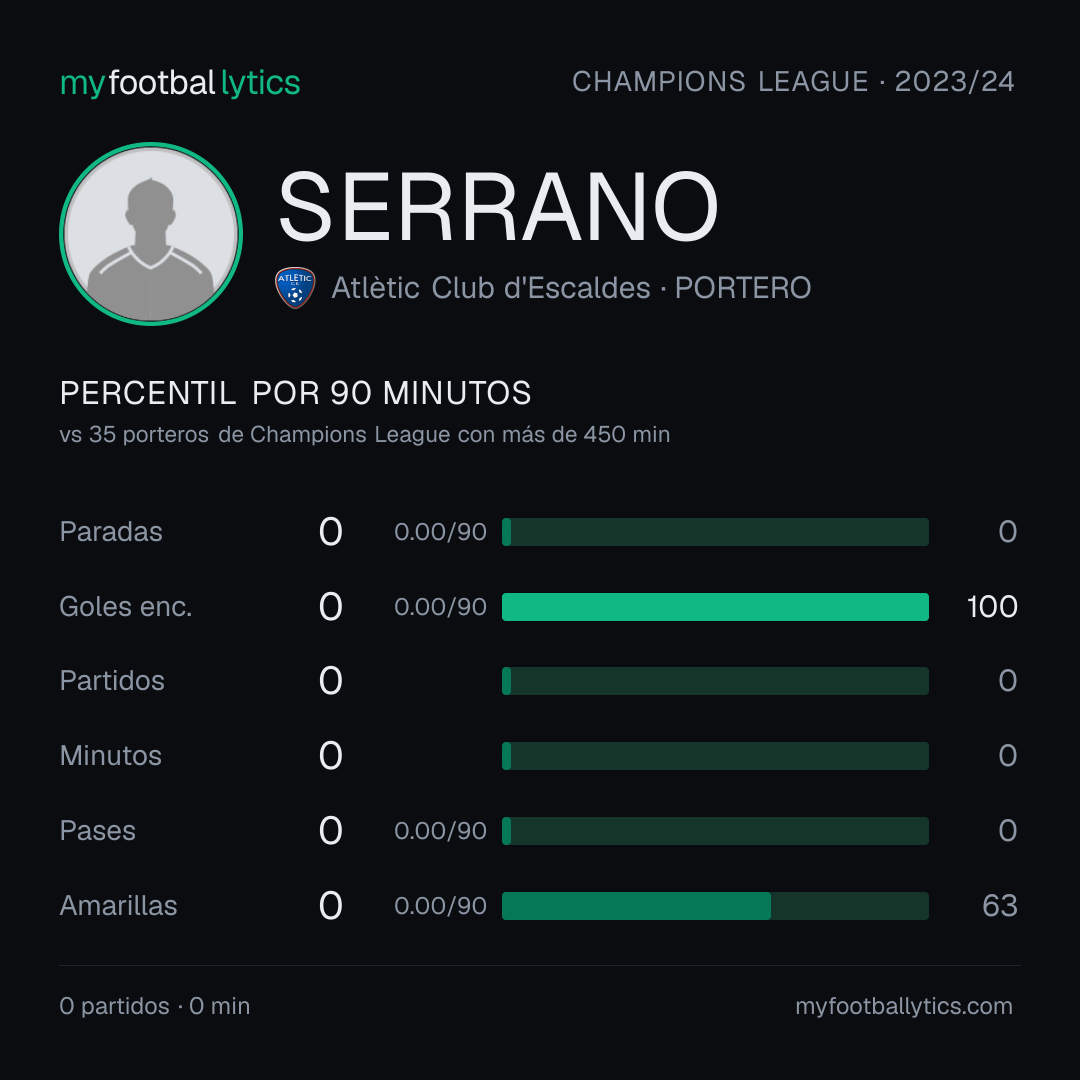Select the Goles enc. stat label
This screenshot has width=1080, height=1080.
click(x=126, y=607)
